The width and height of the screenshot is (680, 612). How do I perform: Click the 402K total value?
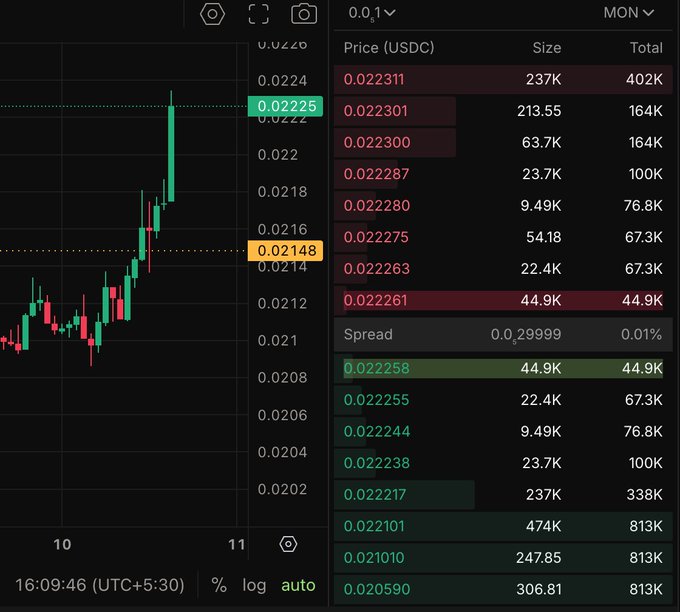(x=644, y=79)
